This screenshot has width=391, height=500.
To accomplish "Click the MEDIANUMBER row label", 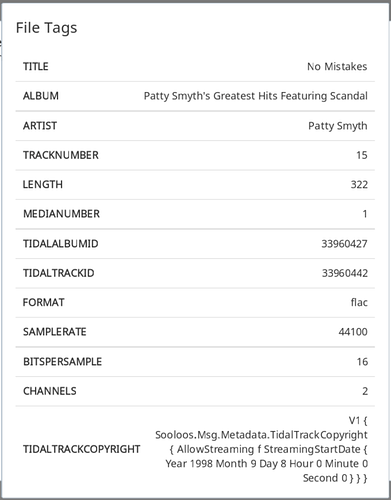I will 61,214.
